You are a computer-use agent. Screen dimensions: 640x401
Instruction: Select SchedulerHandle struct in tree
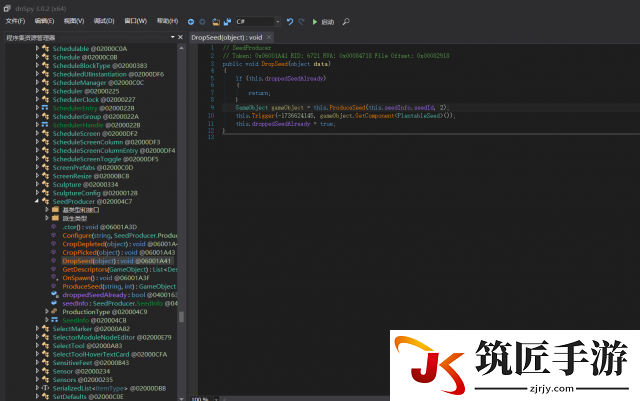click(x=96, y=125)
